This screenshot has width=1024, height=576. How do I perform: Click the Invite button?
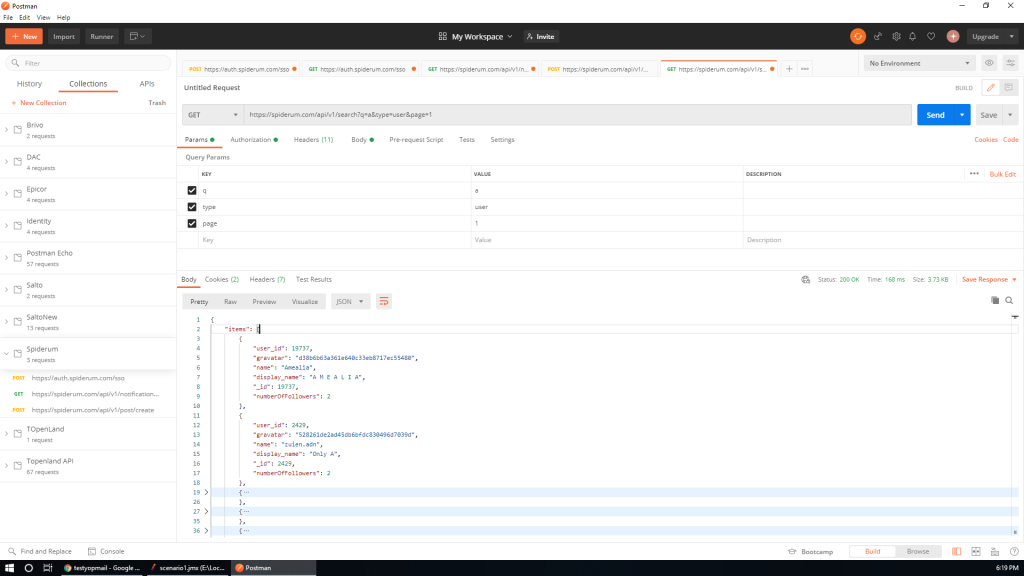[x=541, y=37]
